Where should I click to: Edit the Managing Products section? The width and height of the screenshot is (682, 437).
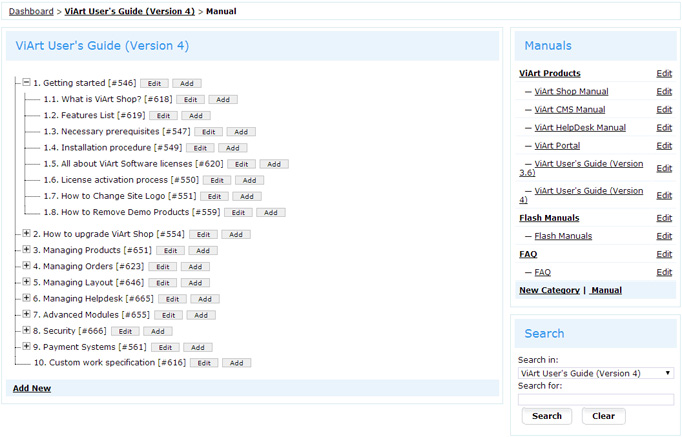pyautogui.click(x=170, y=250)
